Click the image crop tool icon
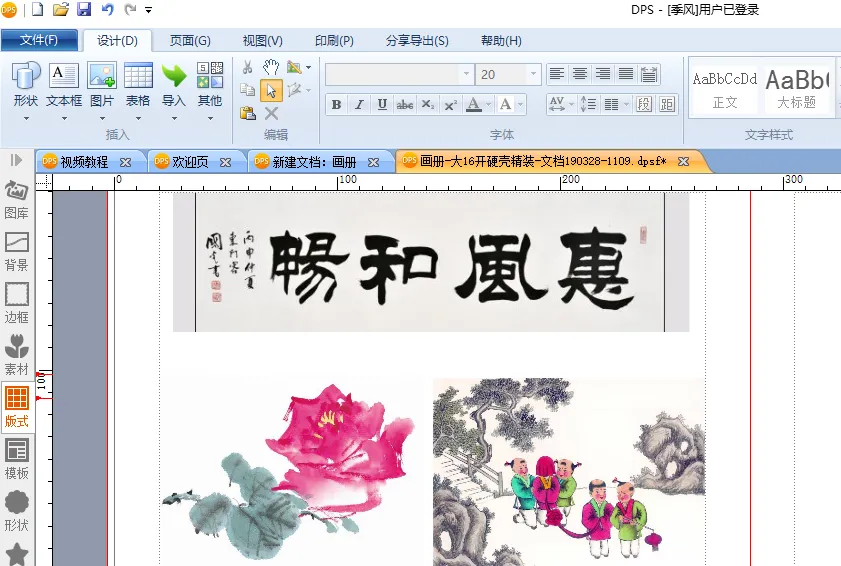The width and height of the screenshot is (841, 566). 294,67
